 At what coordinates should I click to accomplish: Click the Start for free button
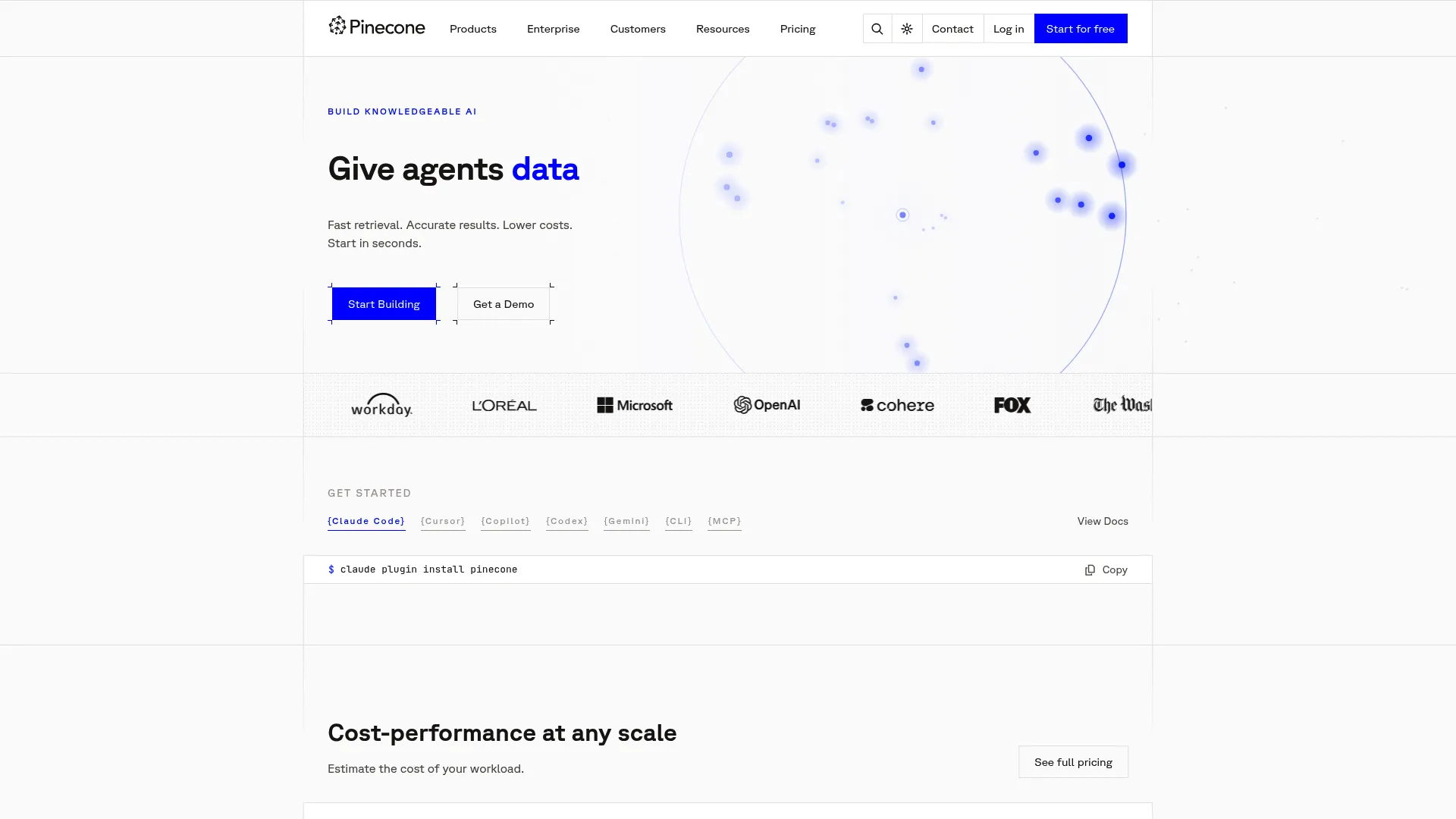pyautogui.click(x=1081, y=29)
